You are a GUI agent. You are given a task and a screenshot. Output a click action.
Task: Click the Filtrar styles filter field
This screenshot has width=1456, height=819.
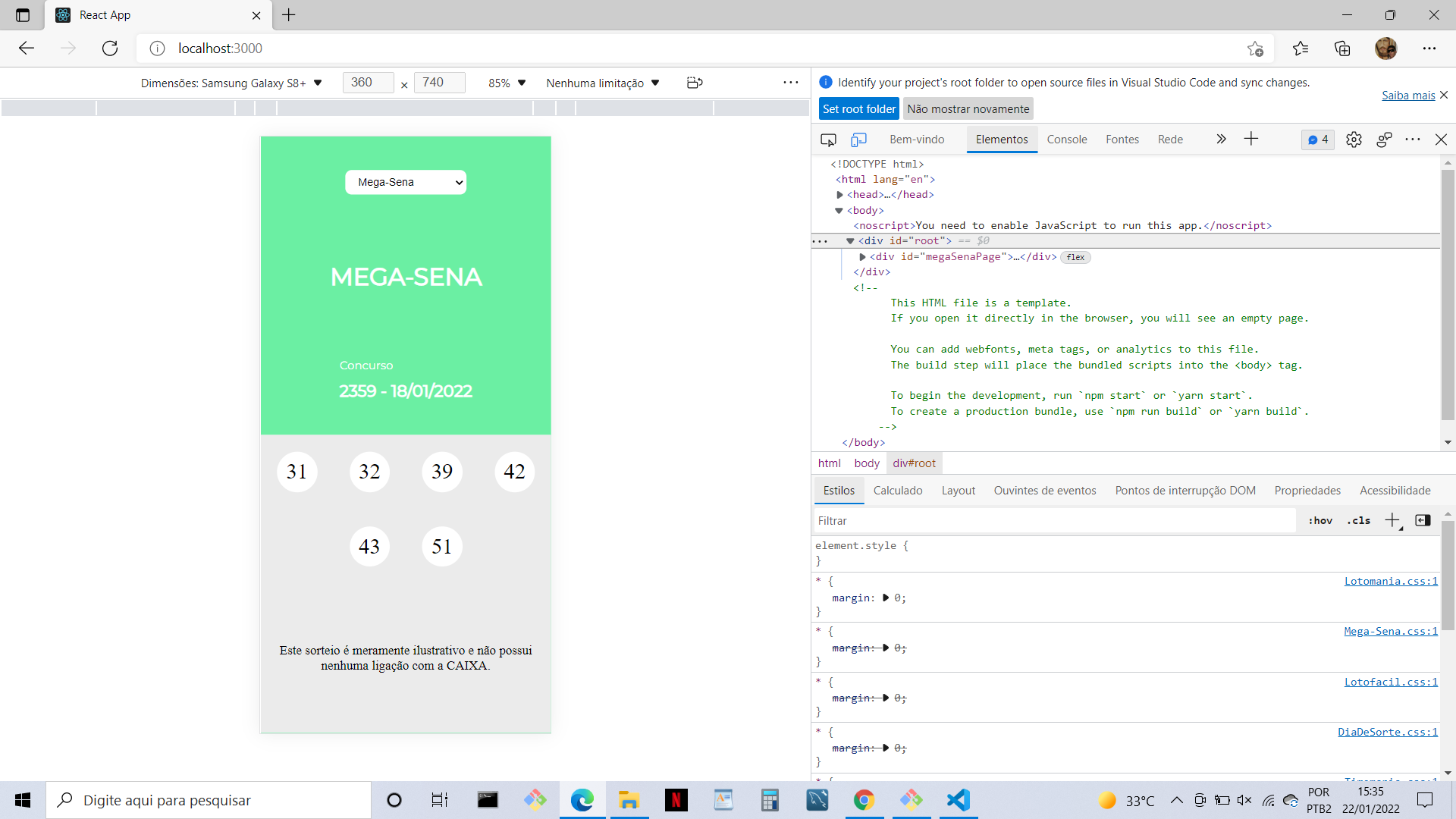[x=1054, y=520]
